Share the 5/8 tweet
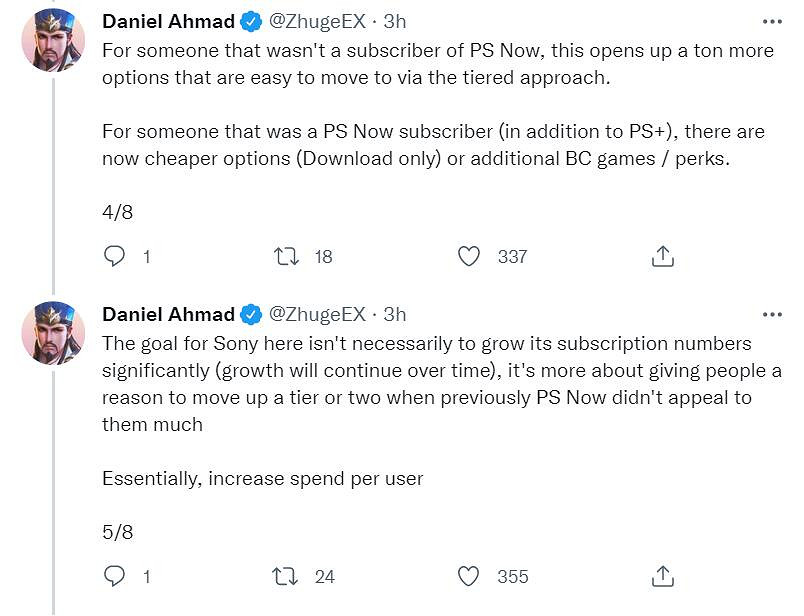 point(662,576)
